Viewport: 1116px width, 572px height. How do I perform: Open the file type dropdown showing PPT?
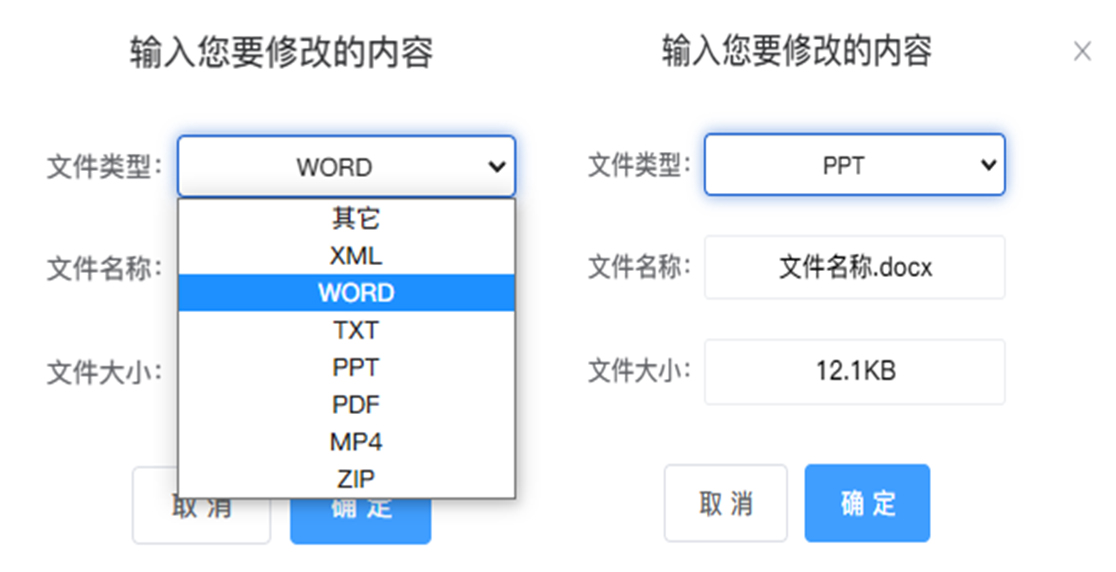(x=854, y=165)
